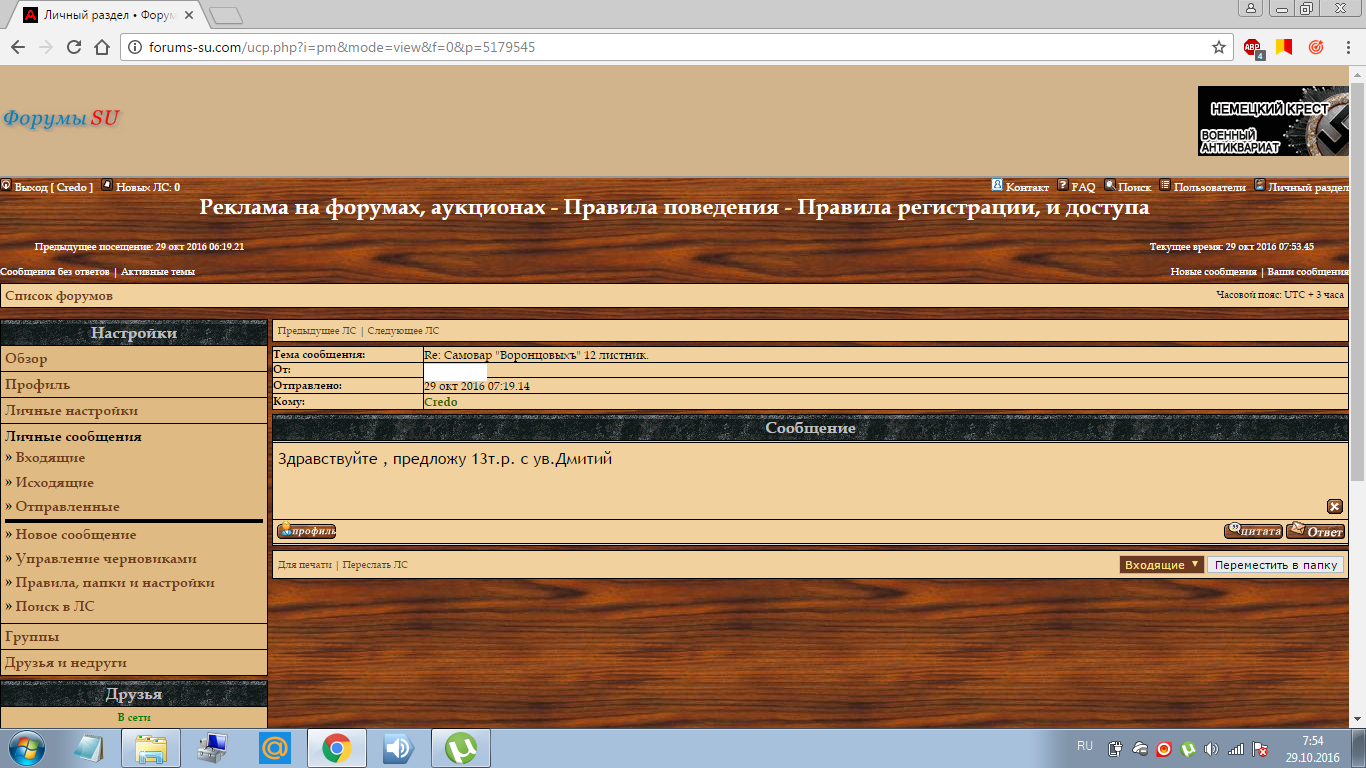Expand the Входящие folder dropdown
This screenshot has height=768, width=1366.
(1161, 565)
